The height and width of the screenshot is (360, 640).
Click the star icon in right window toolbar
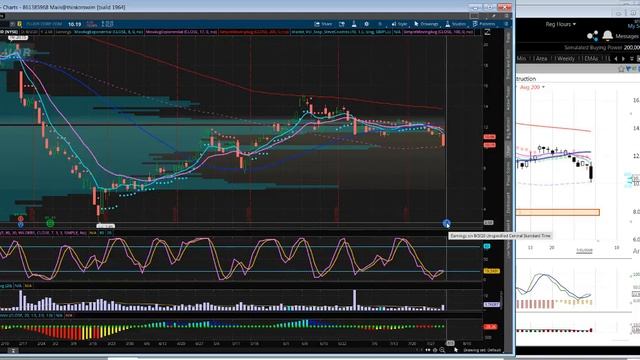tap(621, 69)
